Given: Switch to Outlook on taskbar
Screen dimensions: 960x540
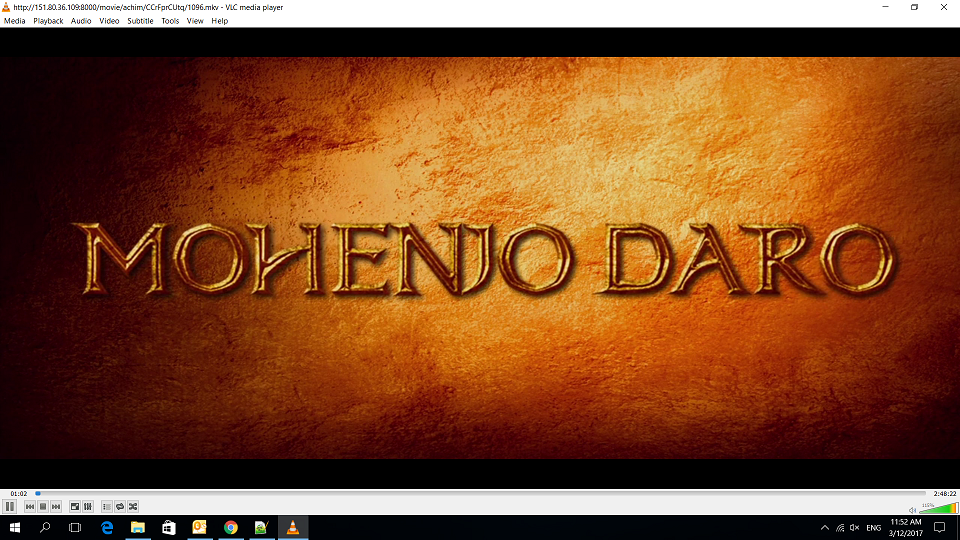Looking at the screenshot, I should 200,527.
